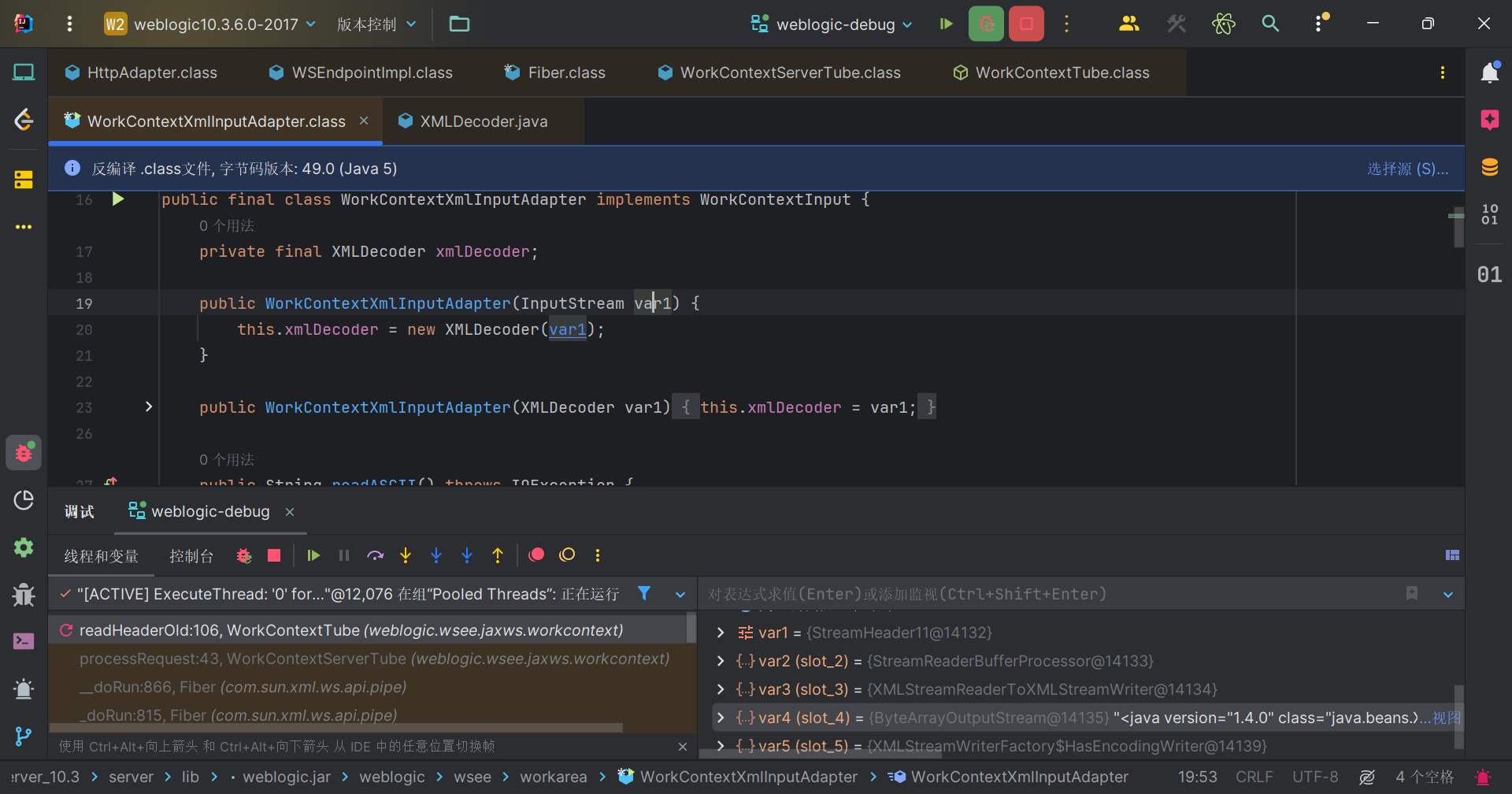1512x794 pixels.
Task: Switch to WSEndpointImpl.class tab
Action: [x=361, y=72]
